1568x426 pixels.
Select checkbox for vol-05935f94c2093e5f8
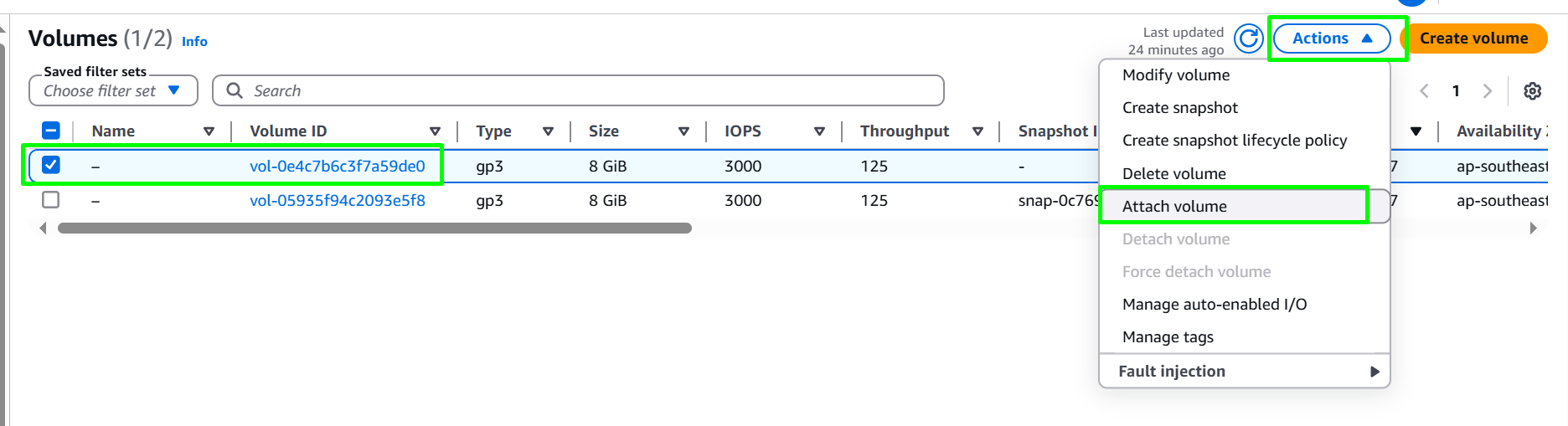(x=51, y=200)
